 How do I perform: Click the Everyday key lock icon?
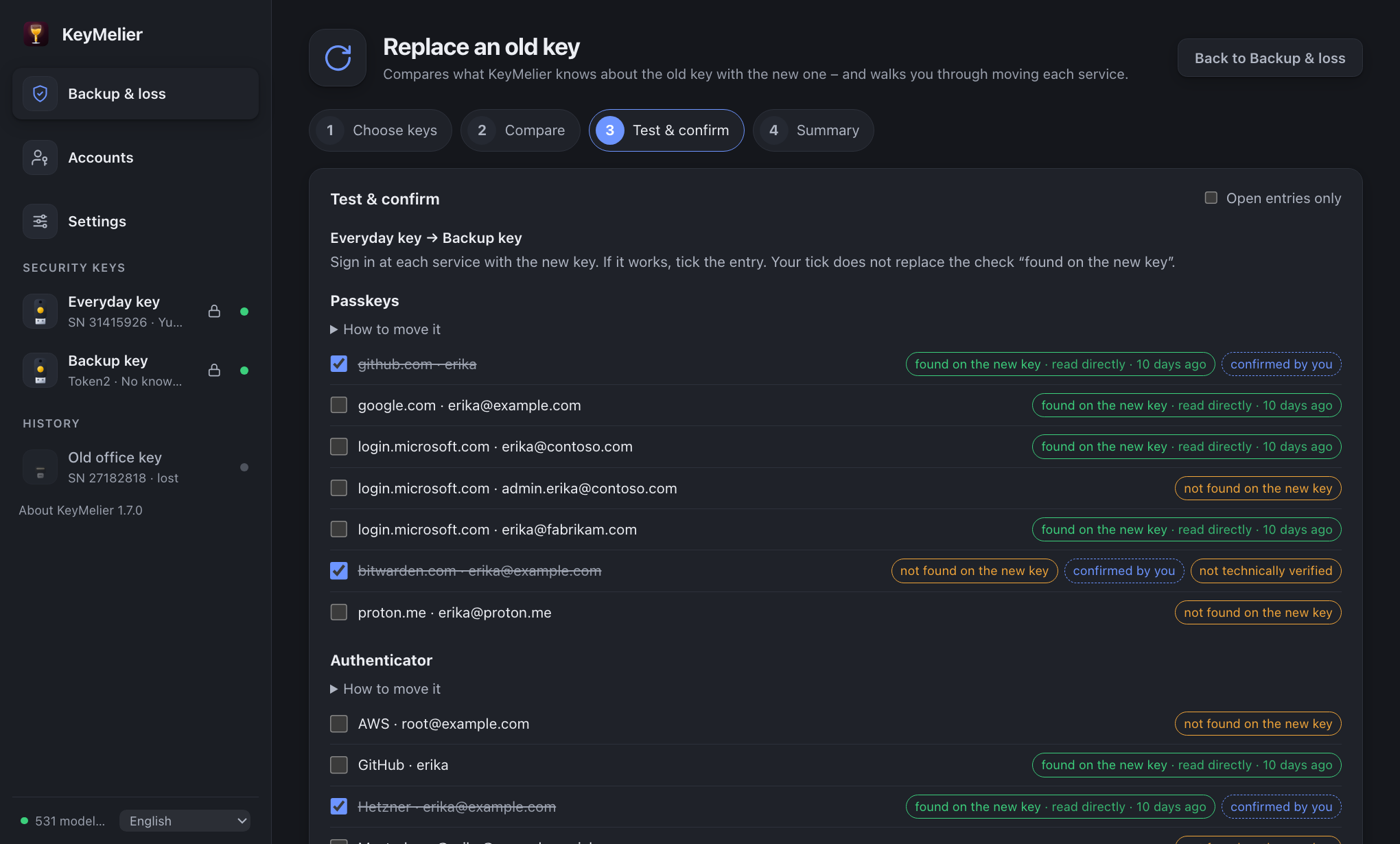coord(214,312)
